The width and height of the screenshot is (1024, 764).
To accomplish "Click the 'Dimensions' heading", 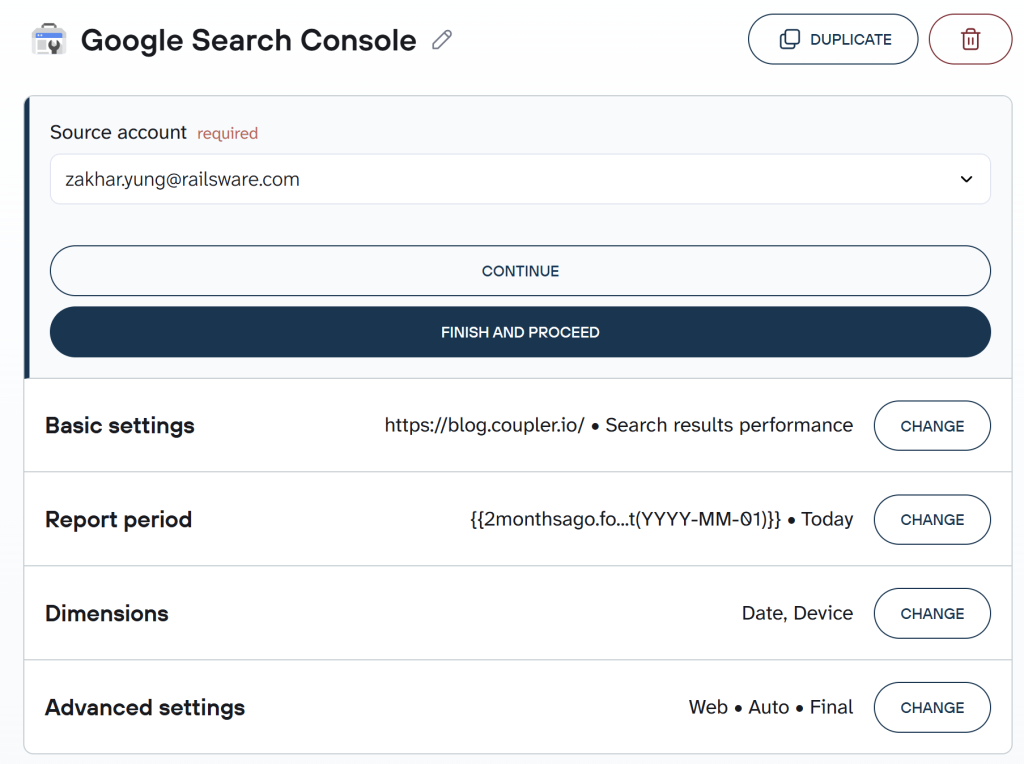I will (x=106, y=614).
